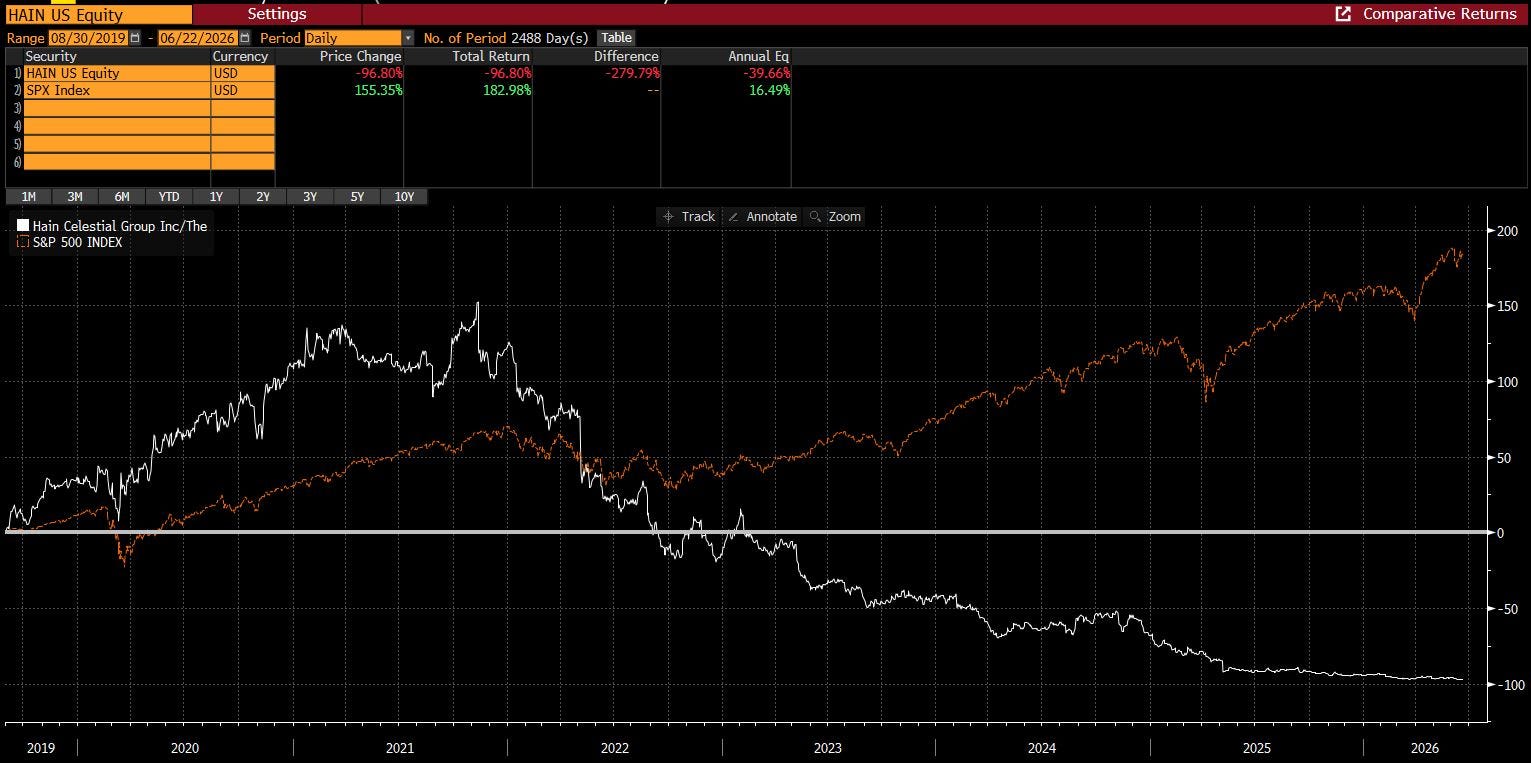This screenshot has height=763, width=1531.
Task: Select the SPX Index security cell
Action: [117, 90]
